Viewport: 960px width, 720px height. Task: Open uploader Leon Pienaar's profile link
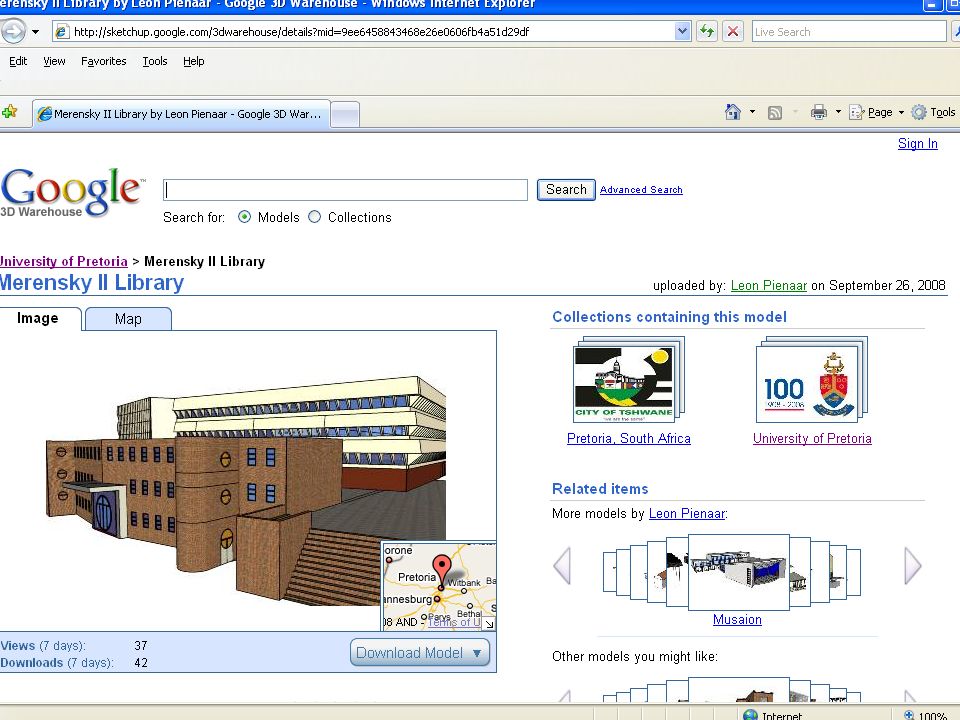768,285
